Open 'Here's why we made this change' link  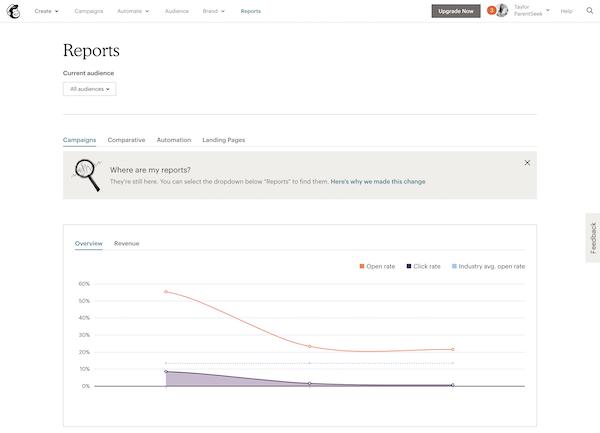click(377, 181)
